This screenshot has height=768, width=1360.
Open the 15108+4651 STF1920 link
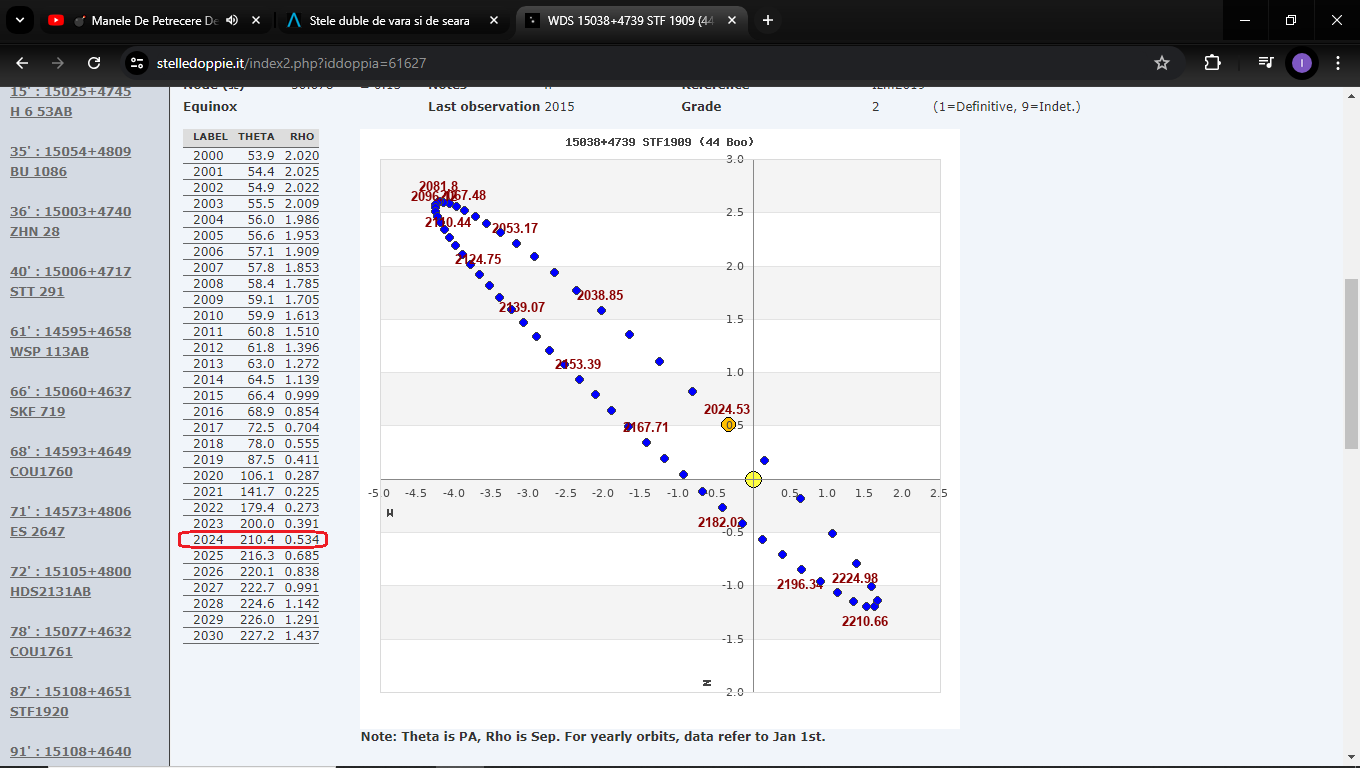pos(70,701)
